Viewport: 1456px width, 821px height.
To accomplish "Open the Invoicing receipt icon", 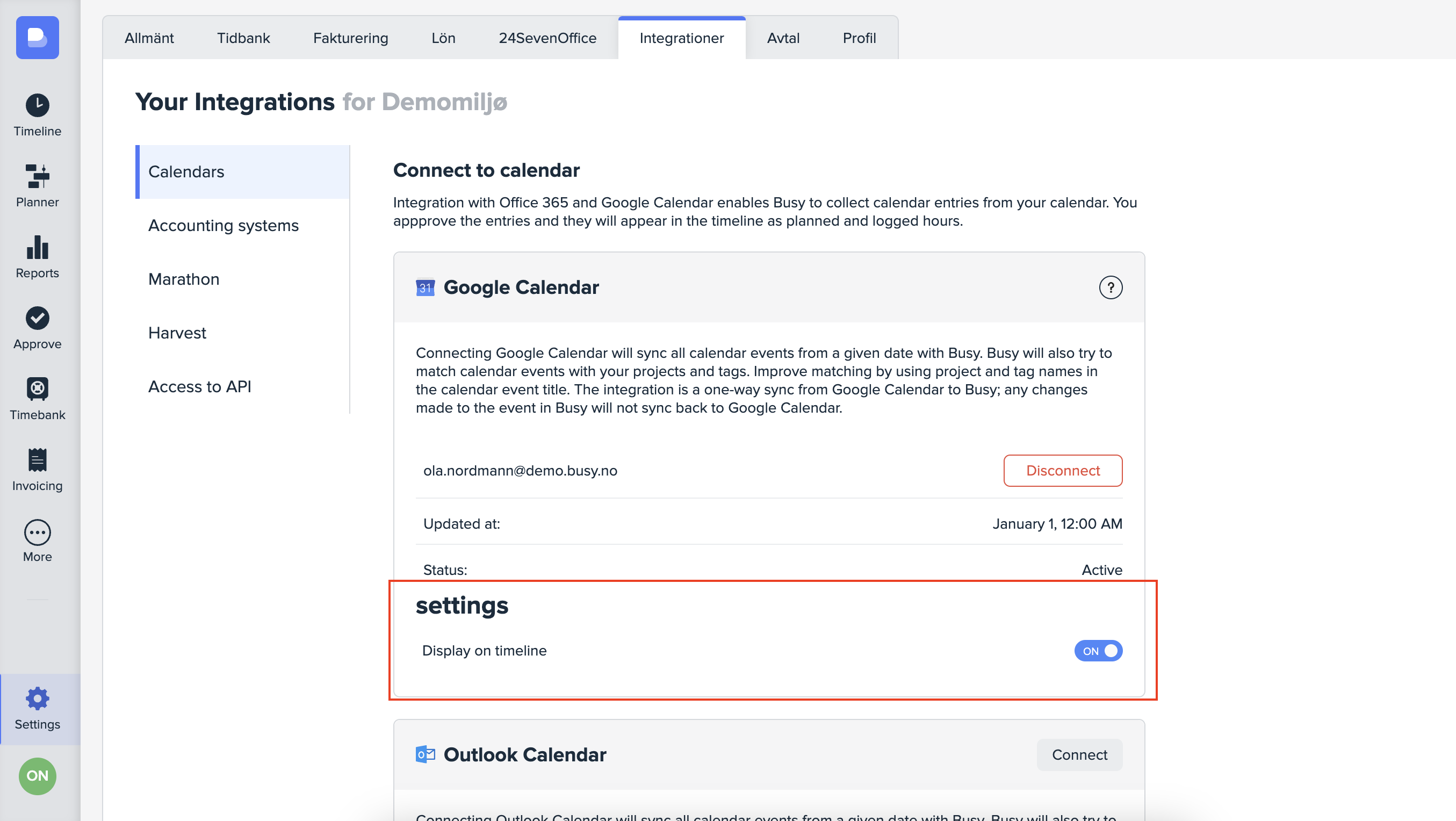I will pos(37,460).
